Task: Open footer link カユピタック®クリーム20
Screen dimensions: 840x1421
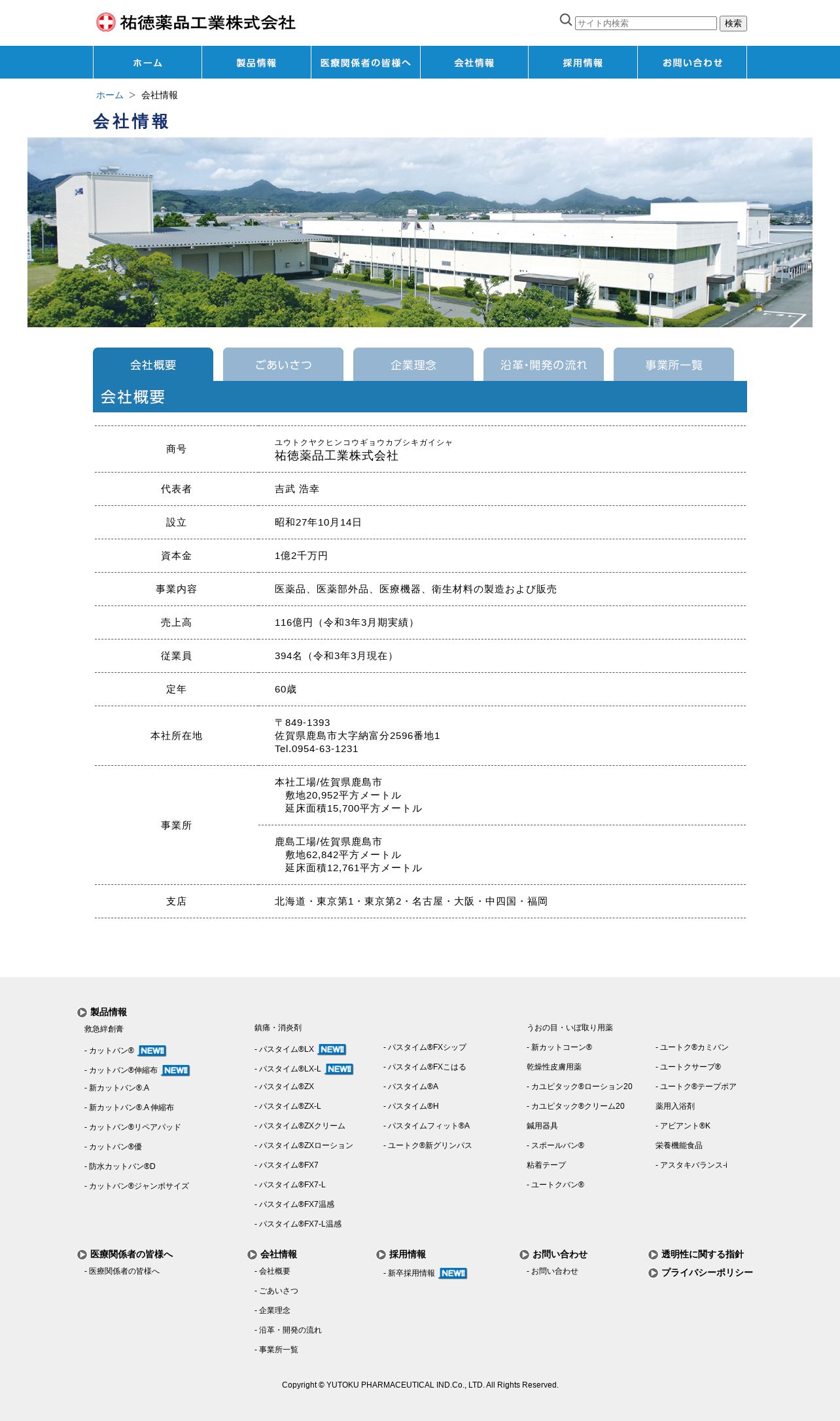Action: tap(576, 1106)
